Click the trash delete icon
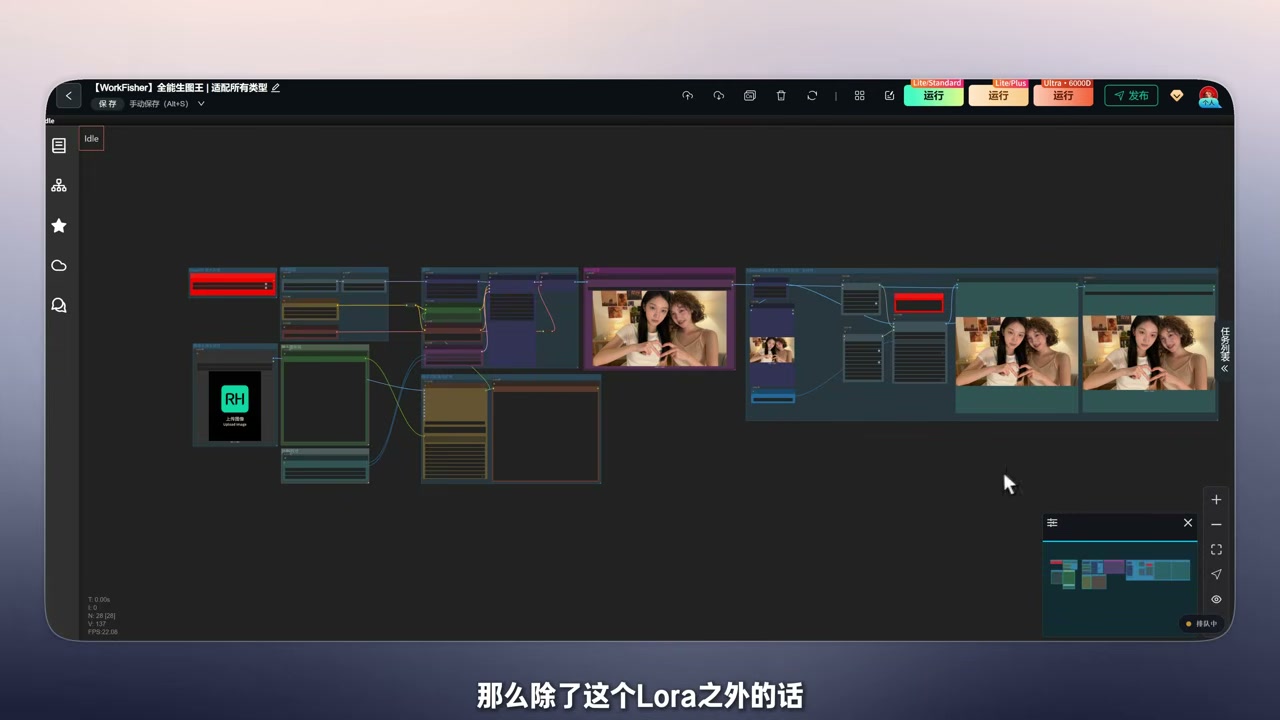1280x720 pixels. 781,96
